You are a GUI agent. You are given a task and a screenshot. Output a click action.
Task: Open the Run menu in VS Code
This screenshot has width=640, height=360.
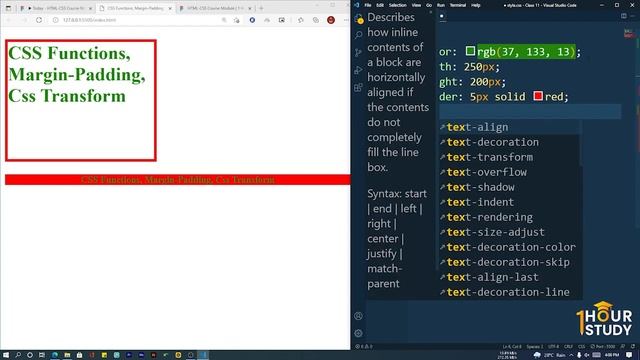[x=441, y=5]
